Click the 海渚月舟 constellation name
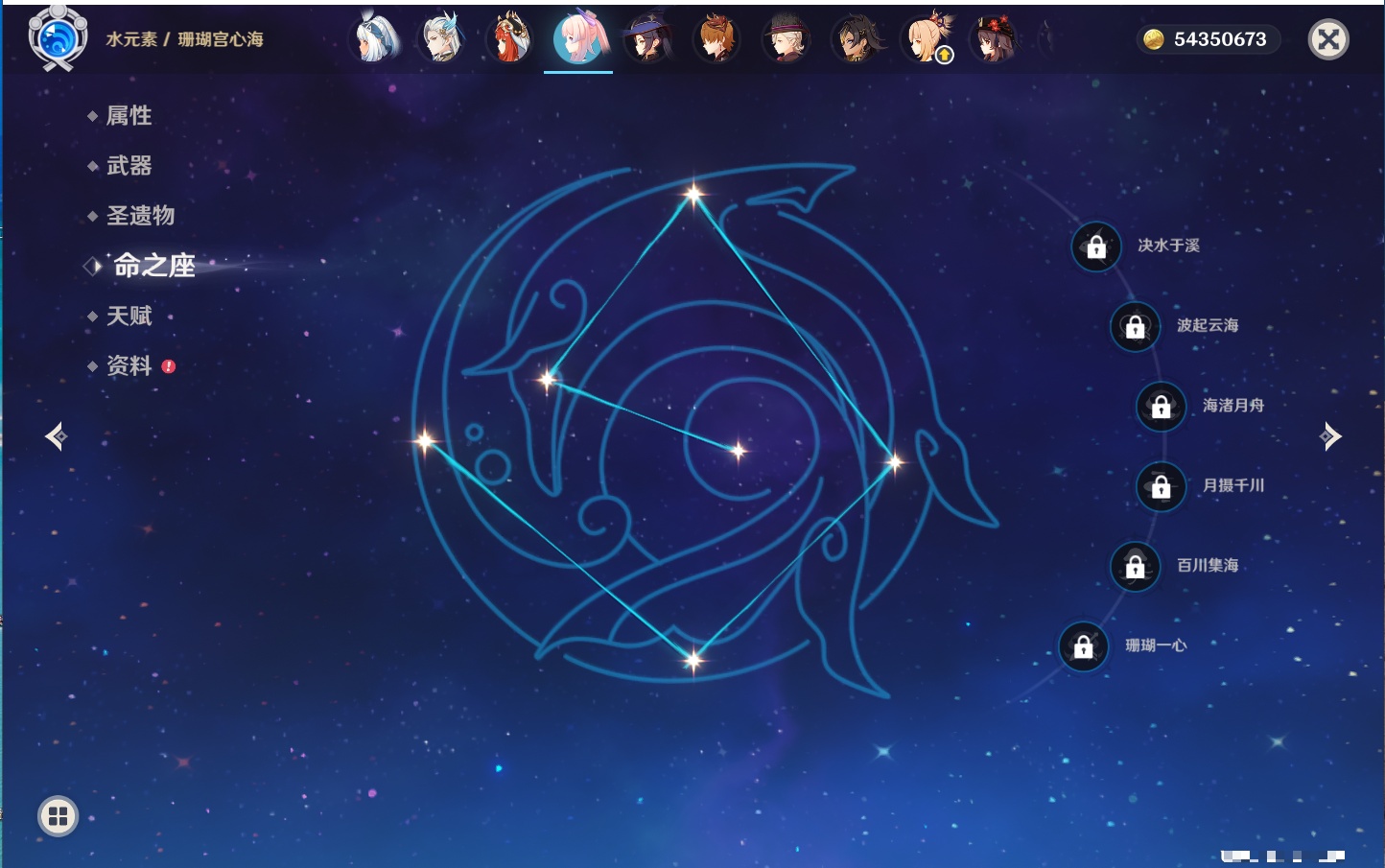 1233,406
